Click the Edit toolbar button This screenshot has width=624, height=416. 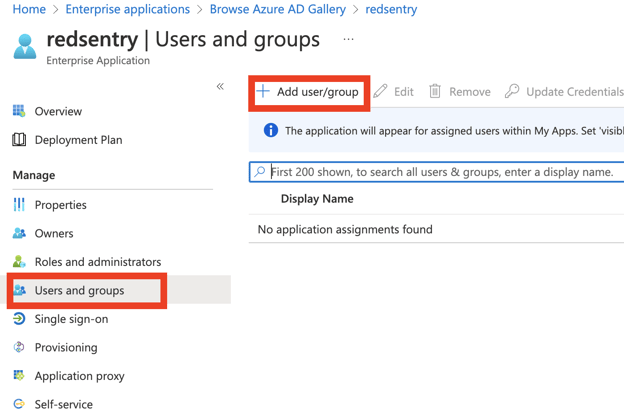click(x=394, y=92)
